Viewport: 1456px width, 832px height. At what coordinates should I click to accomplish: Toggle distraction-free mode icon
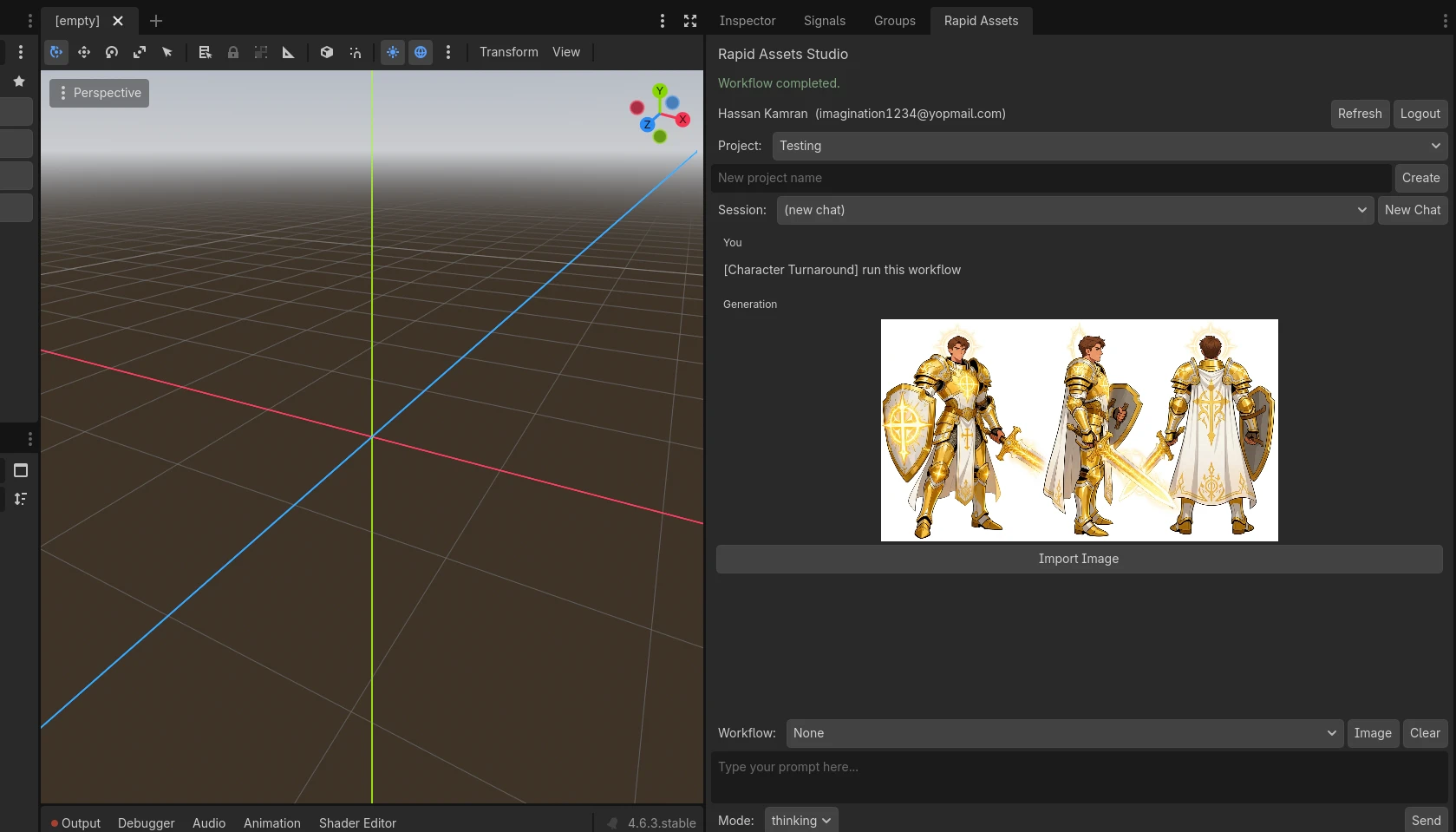click(690, 21)
